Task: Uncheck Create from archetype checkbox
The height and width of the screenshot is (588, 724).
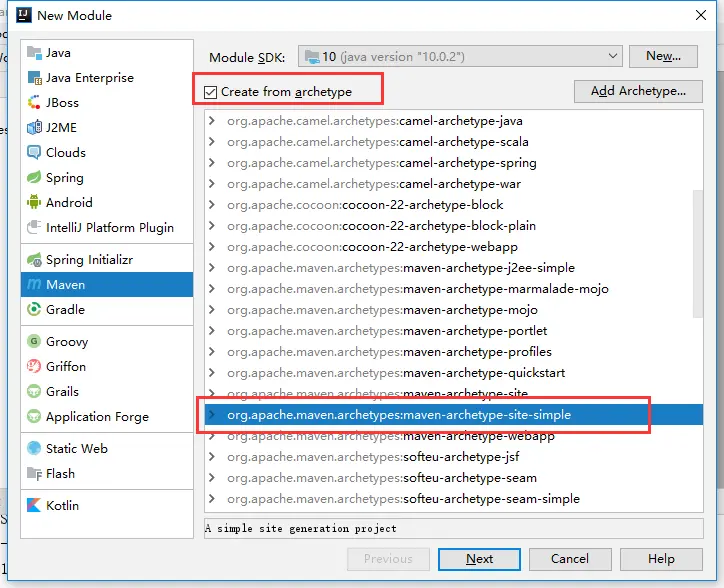Action: point(211,92)
